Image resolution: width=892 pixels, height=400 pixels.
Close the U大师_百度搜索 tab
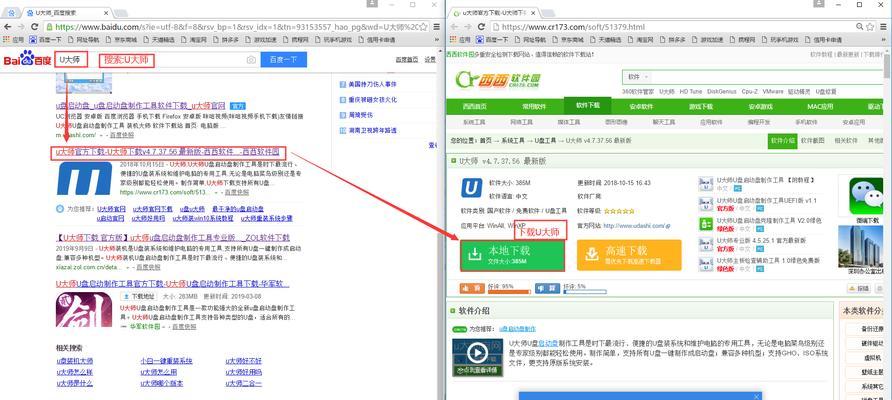pos(104,12)
